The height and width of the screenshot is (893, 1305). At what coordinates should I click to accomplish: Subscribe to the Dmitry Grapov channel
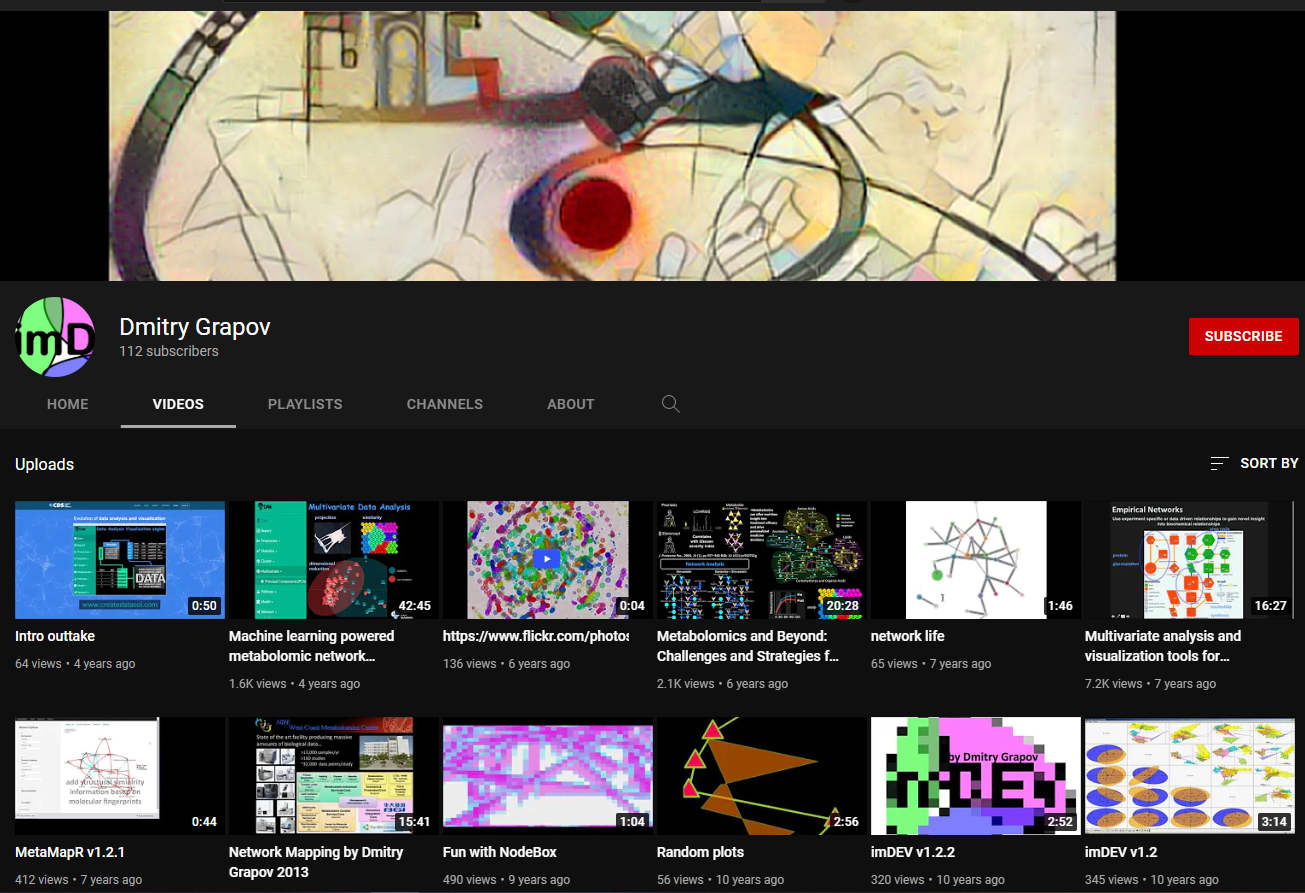point(1243,336)
